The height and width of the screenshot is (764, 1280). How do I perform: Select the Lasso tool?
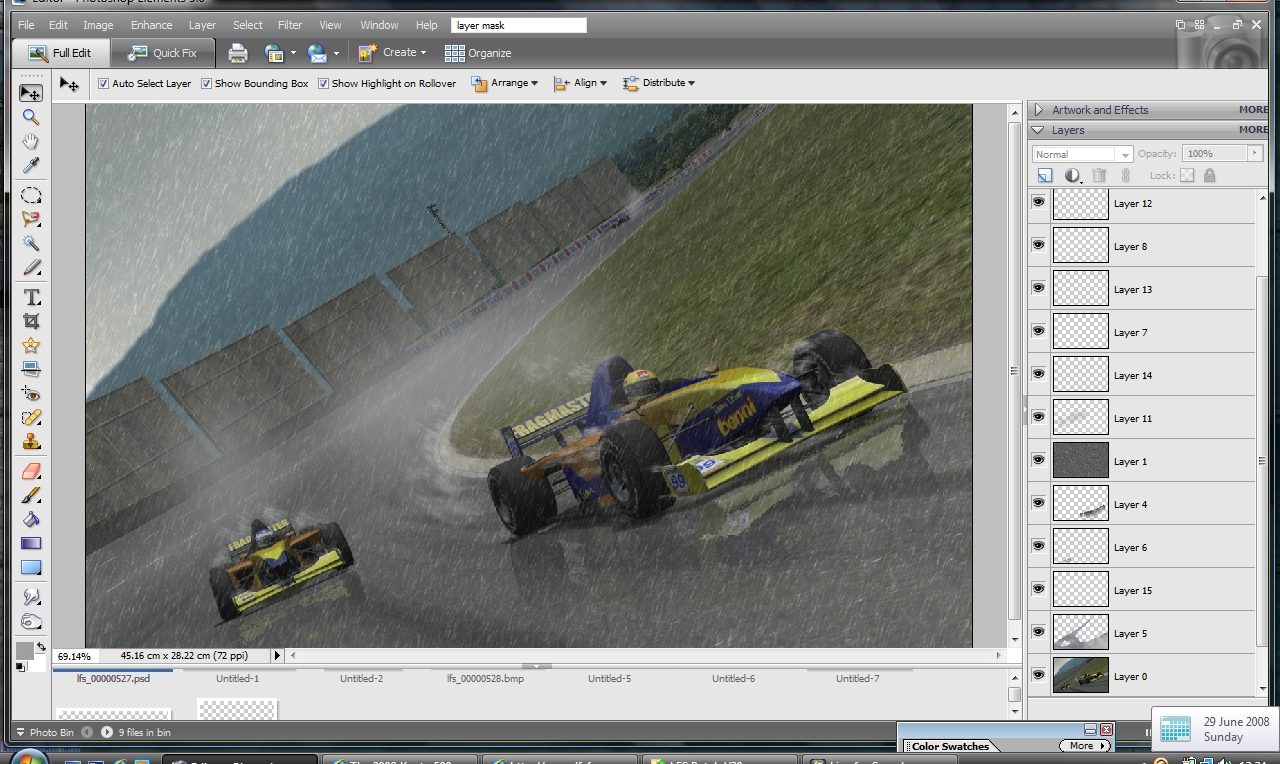[x=31, y=219]
